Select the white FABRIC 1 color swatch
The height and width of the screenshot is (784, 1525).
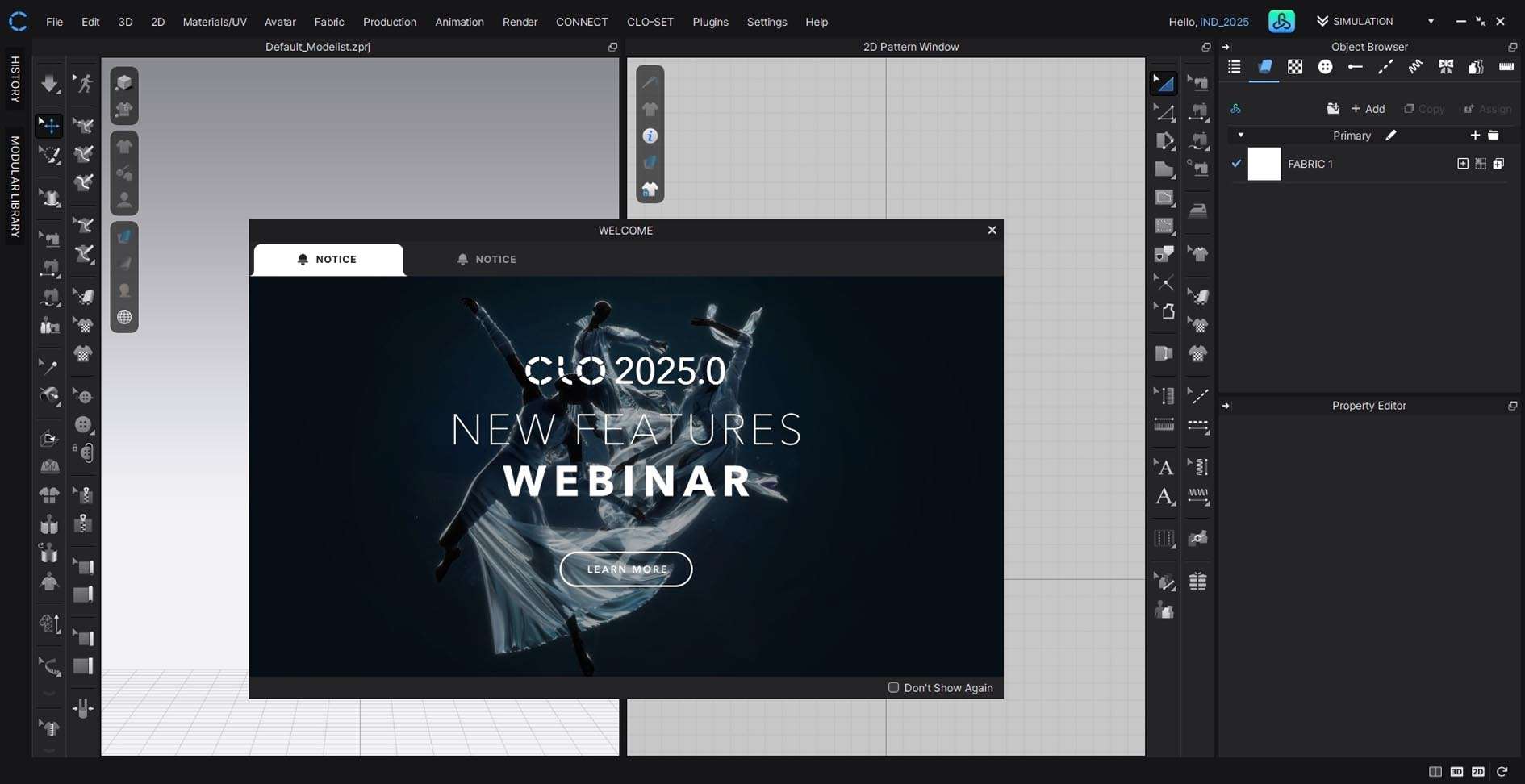click(x=1264, y=164)
